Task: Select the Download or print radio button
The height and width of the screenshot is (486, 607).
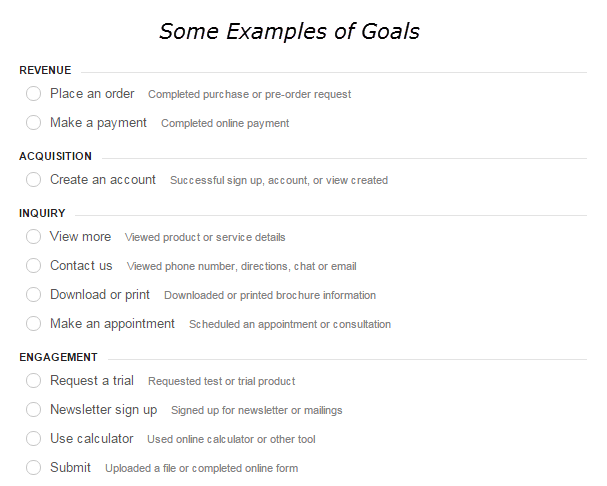Action: [x=33, y=295]
